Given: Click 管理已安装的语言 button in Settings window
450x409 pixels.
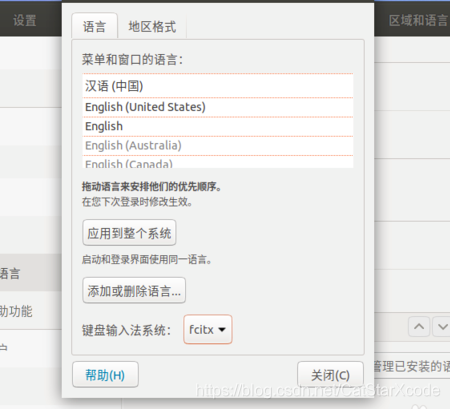Looking at the screenshot, I should click(412, 366).
